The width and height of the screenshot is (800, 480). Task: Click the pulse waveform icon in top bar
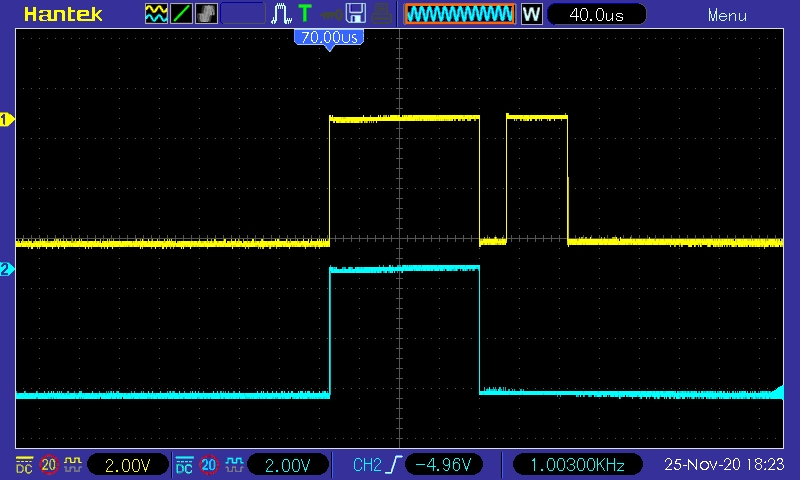282,14
